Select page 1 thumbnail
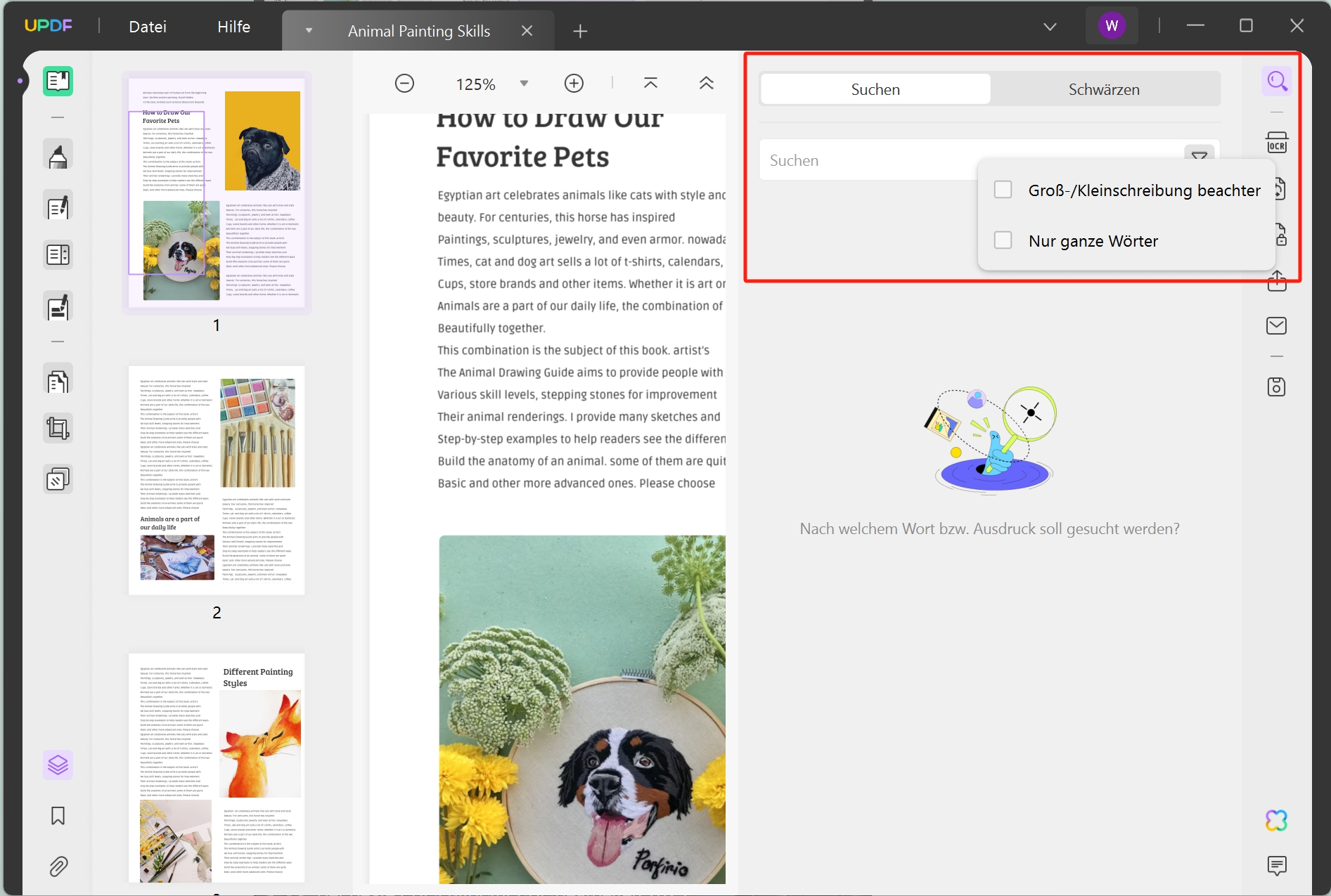 (x=217, y=193)
